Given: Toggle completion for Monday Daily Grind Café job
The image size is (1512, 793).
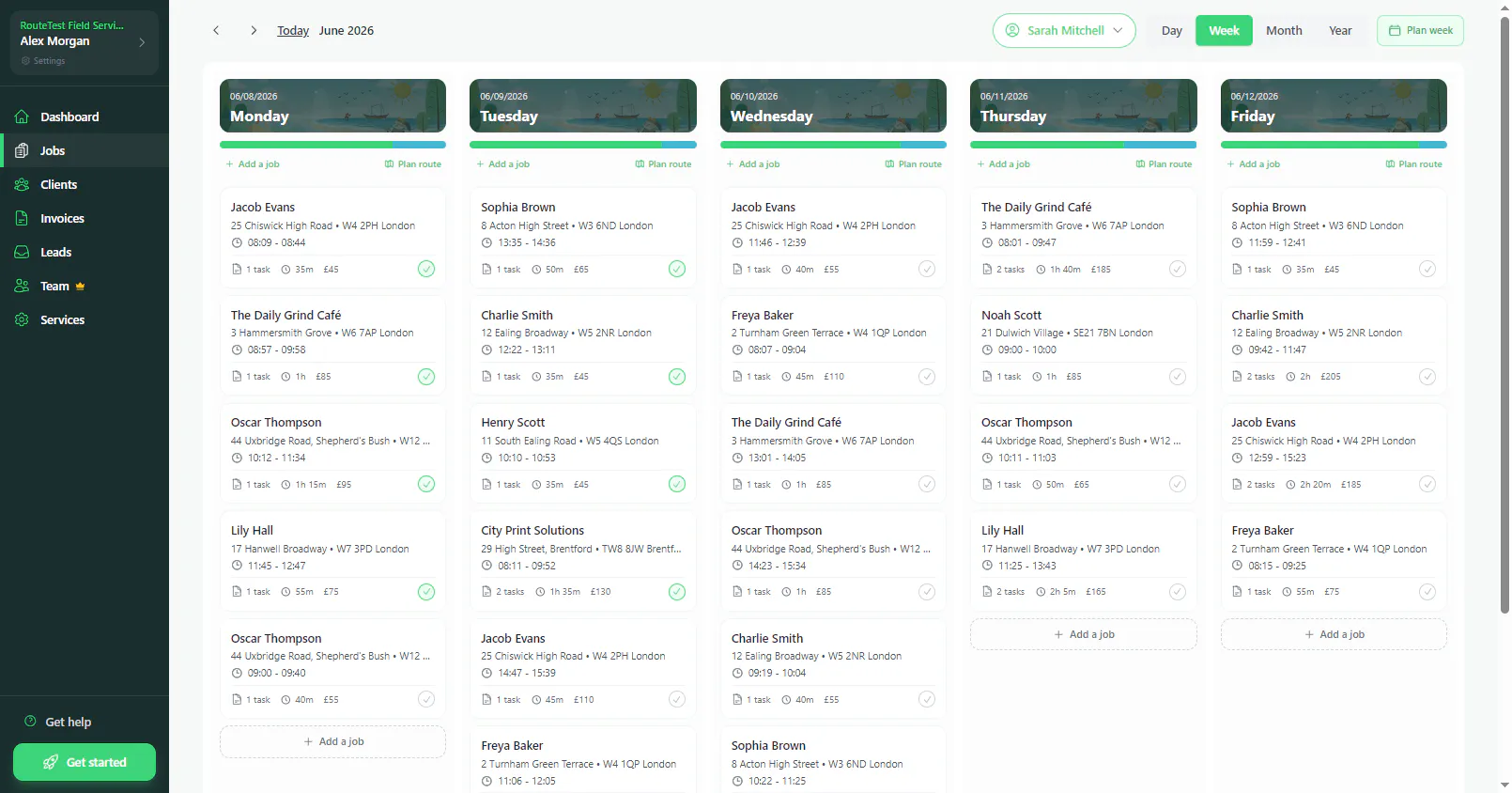Looking at the screenshot, I should [426, 377].
